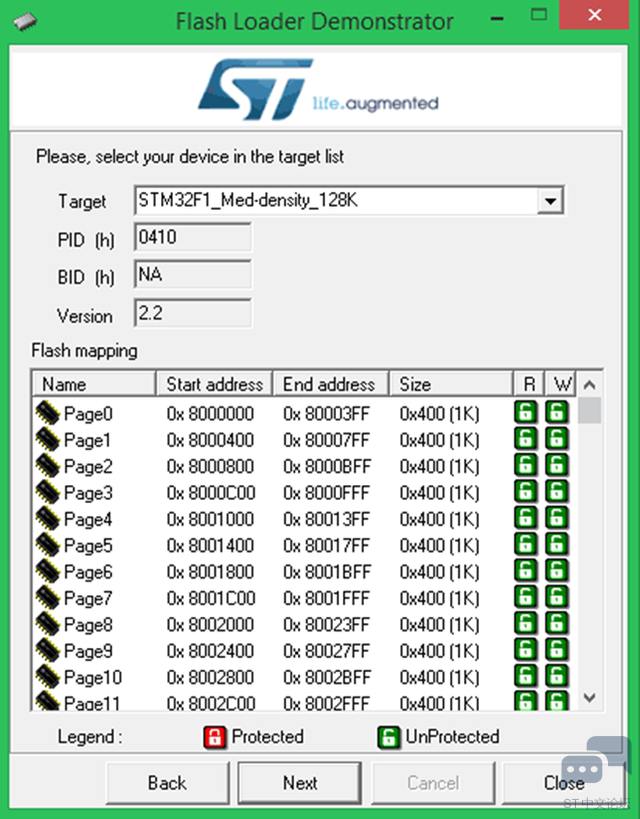This screenshot has height=819, width=640.
Task: Click Page4 write protection lock icon
Action: [x=557, y=518]
